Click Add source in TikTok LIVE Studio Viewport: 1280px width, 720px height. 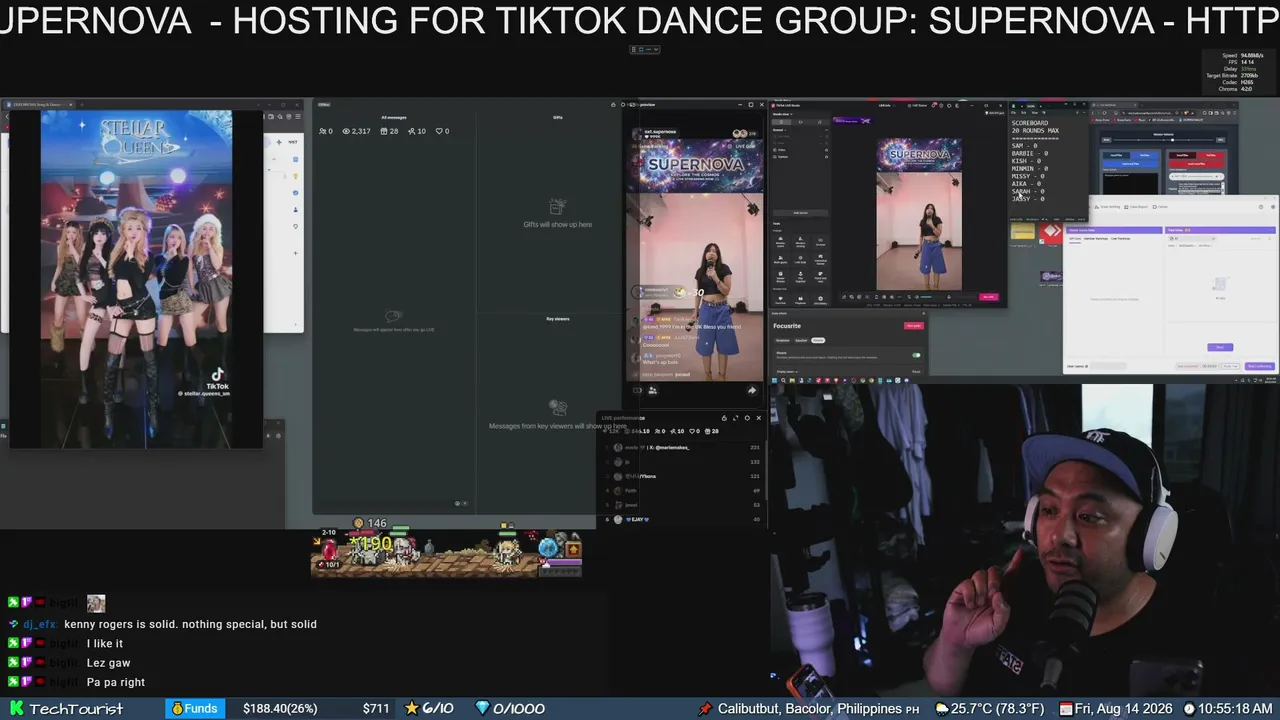(800, 213)
